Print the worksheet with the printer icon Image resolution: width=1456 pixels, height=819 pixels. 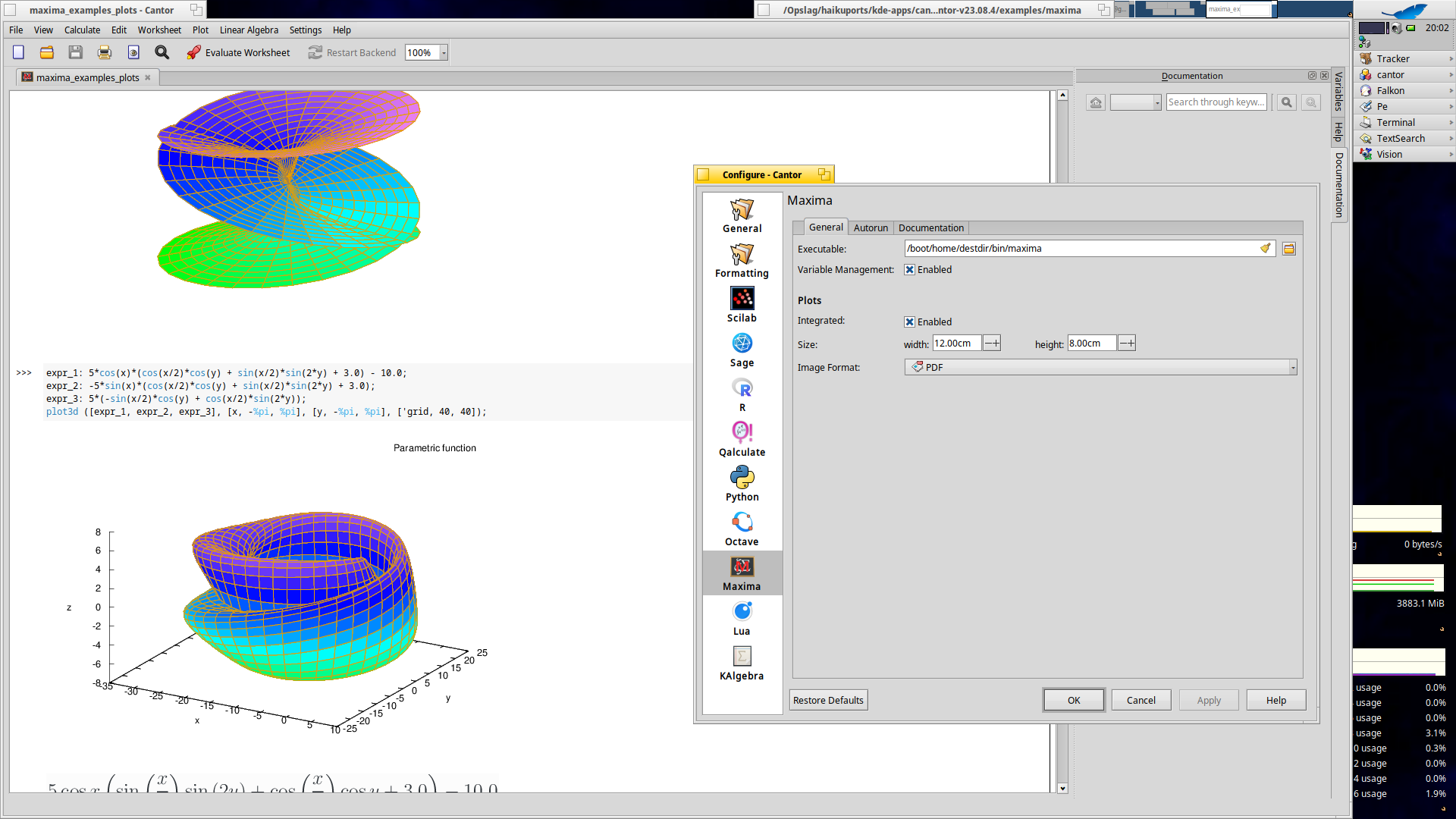(x=104, y=52)
